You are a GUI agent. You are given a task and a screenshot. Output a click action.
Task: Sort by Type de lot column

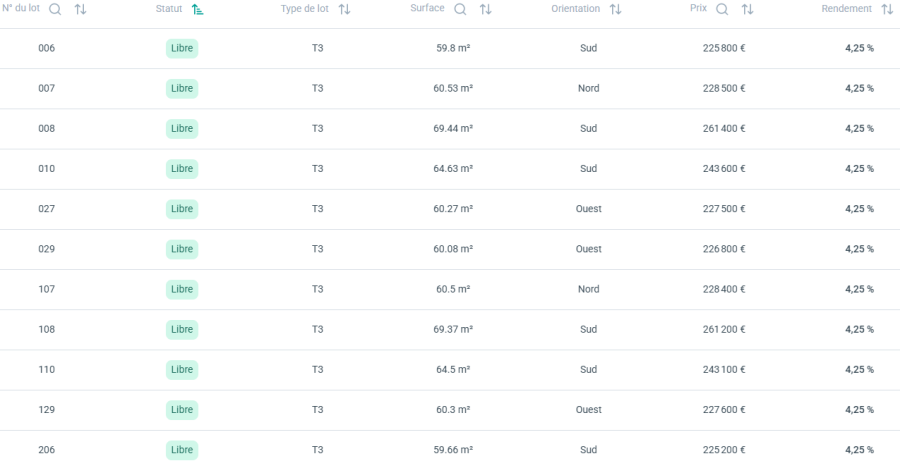pyautogui.click(x=344, y=9)
